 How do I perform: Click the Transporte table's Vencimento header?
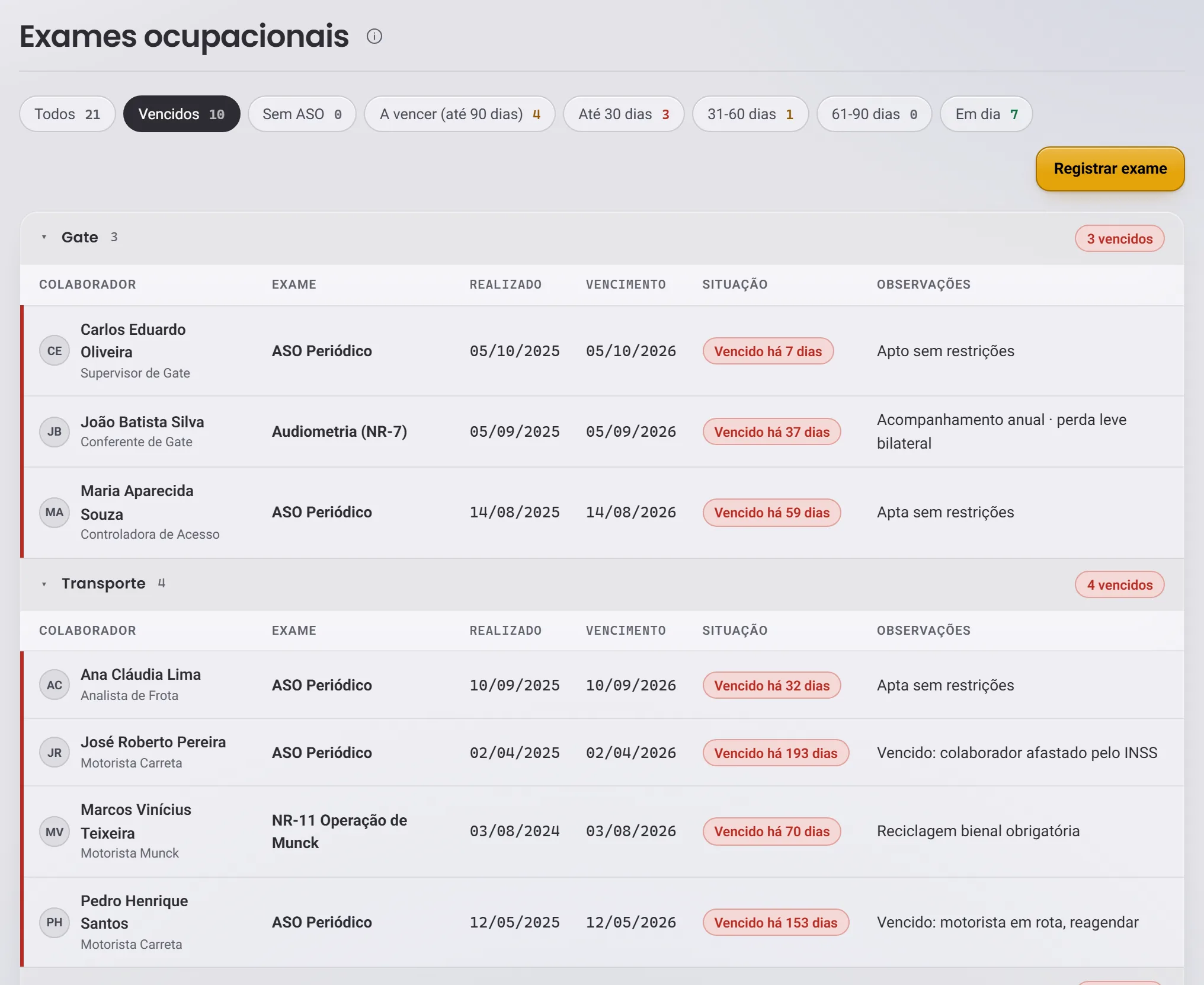(x=626, y=631)
